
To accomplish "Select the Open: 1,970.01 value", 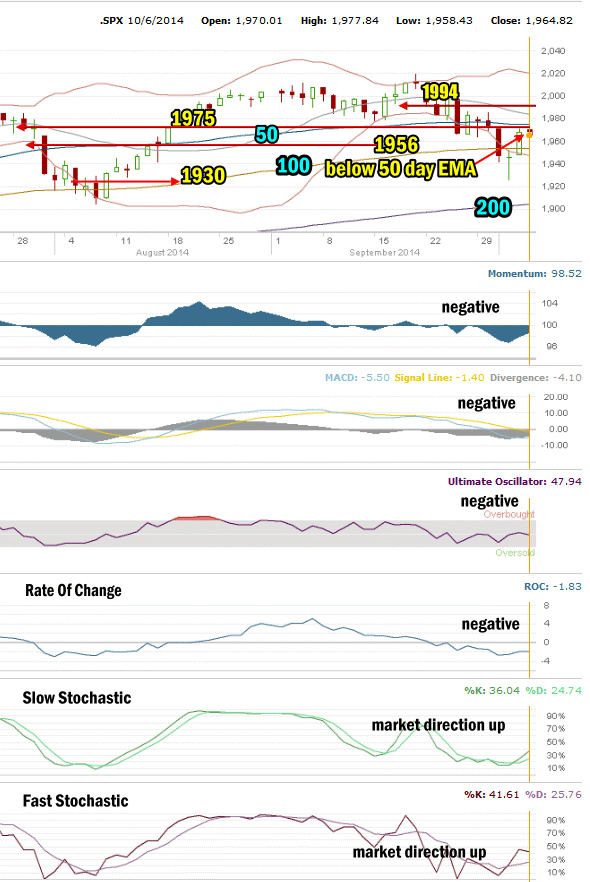I will (x=242, y=21).
